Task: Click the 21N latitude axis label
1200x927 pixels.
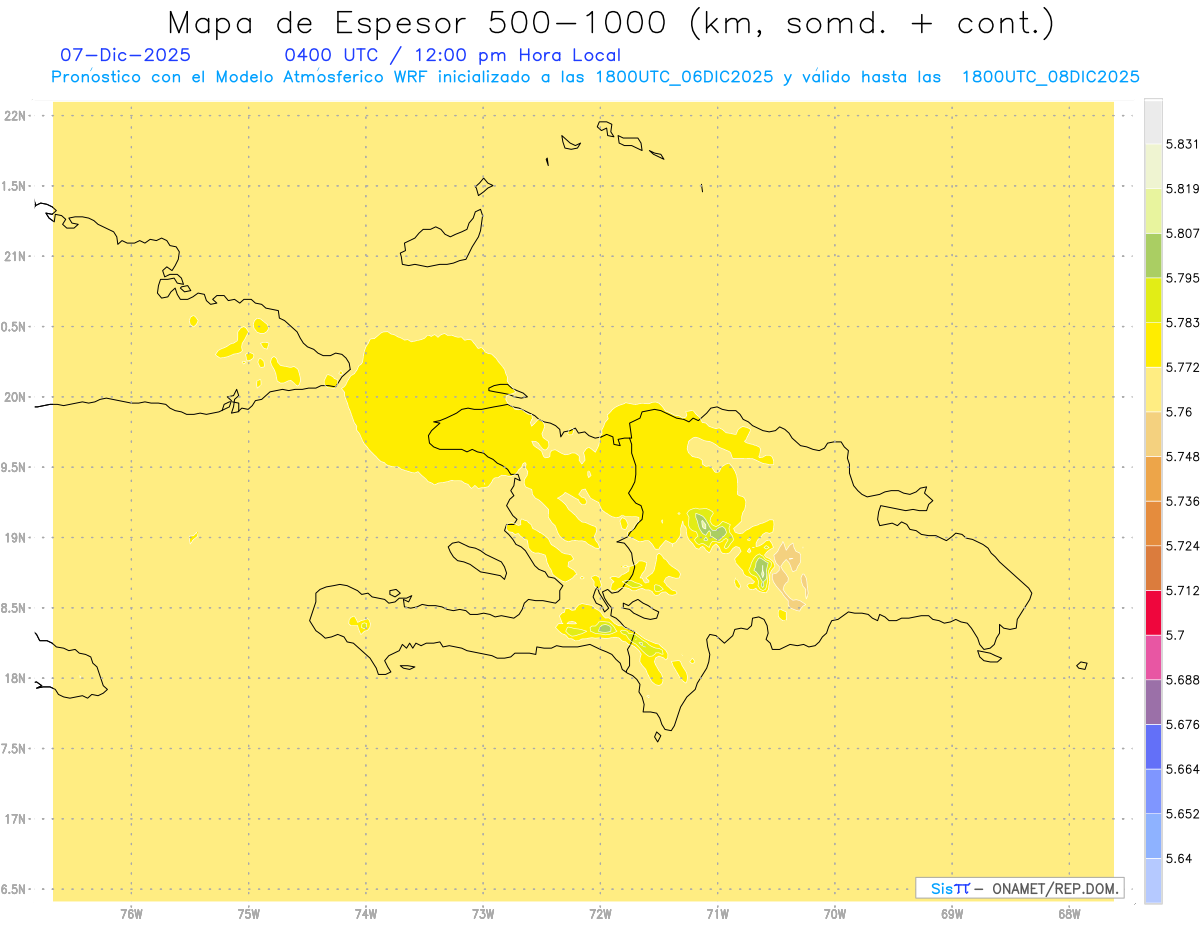Action: 16,257
